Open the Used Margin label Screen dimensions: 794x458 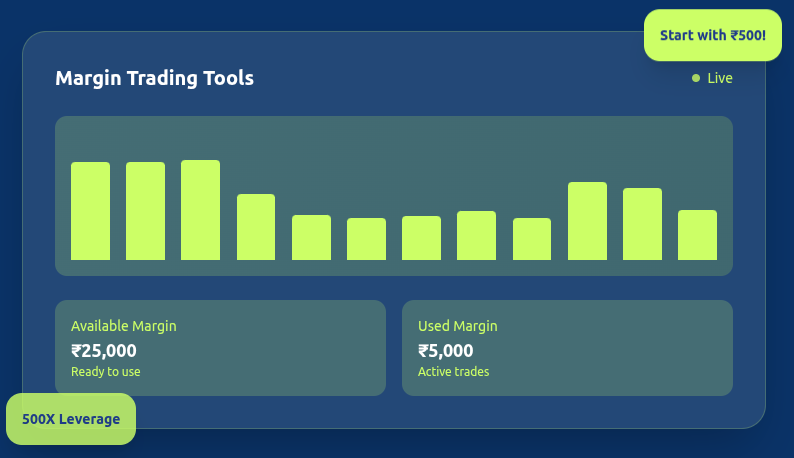(457, 326)
